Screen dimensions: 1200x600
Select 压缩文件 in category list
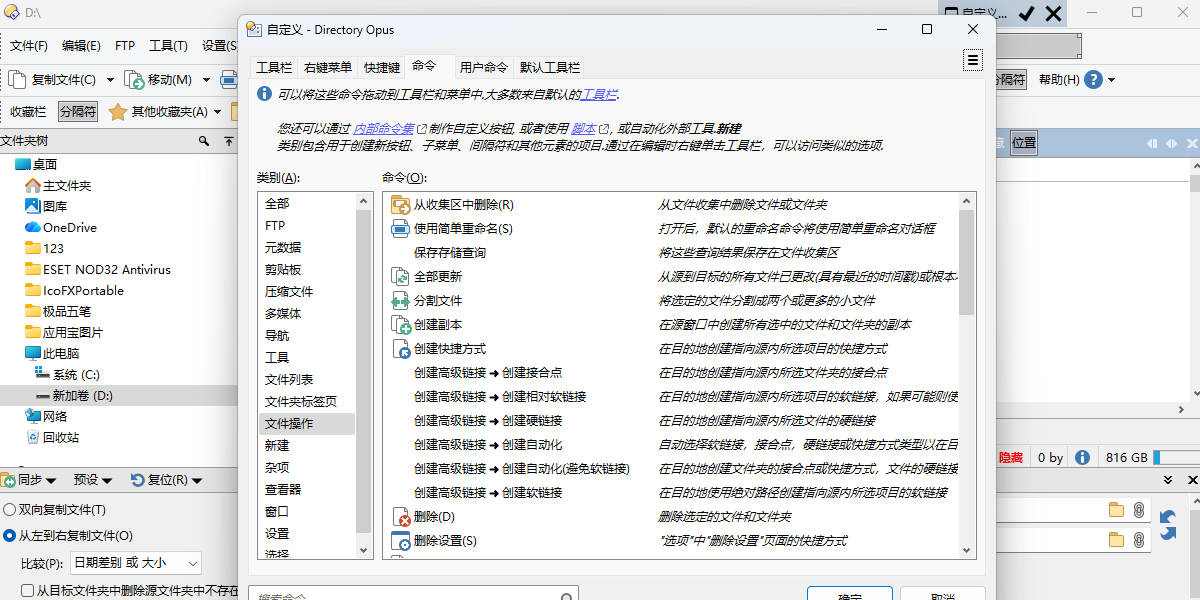tap(306, 292)
